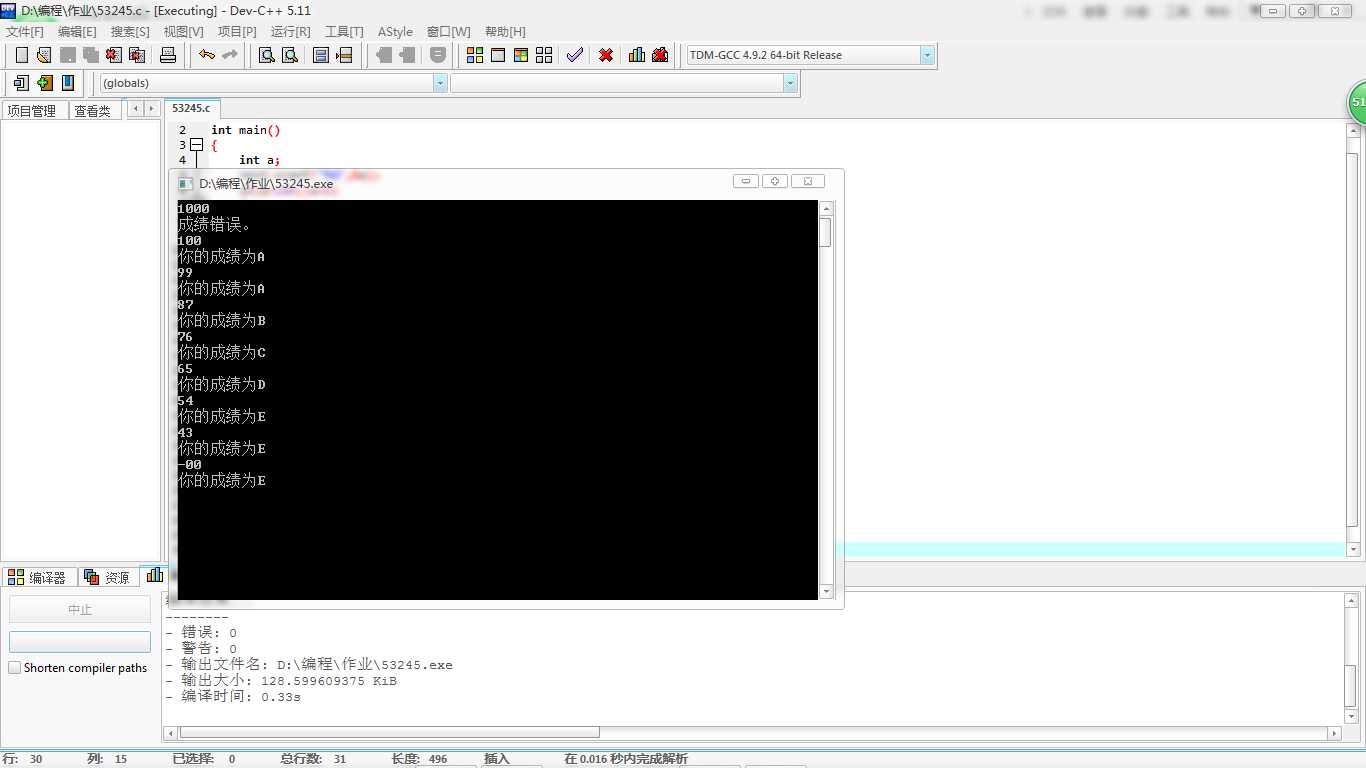Screen dimensions: 1366x768
Task: Open the 帮助[H] menu
Action: (x=505, y=32)
